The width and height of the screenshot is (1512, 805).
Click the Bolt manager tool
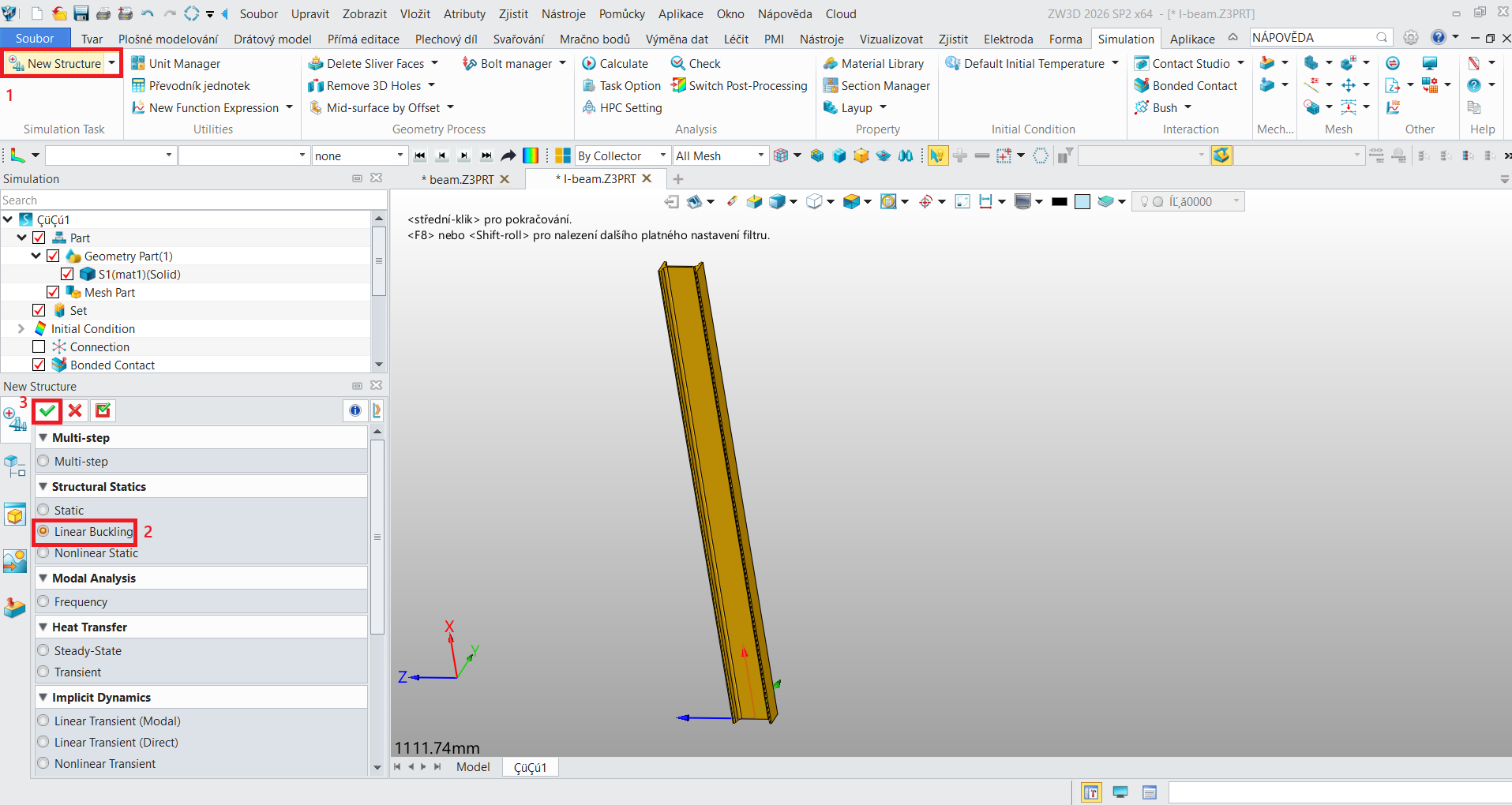tap(508, 63)
